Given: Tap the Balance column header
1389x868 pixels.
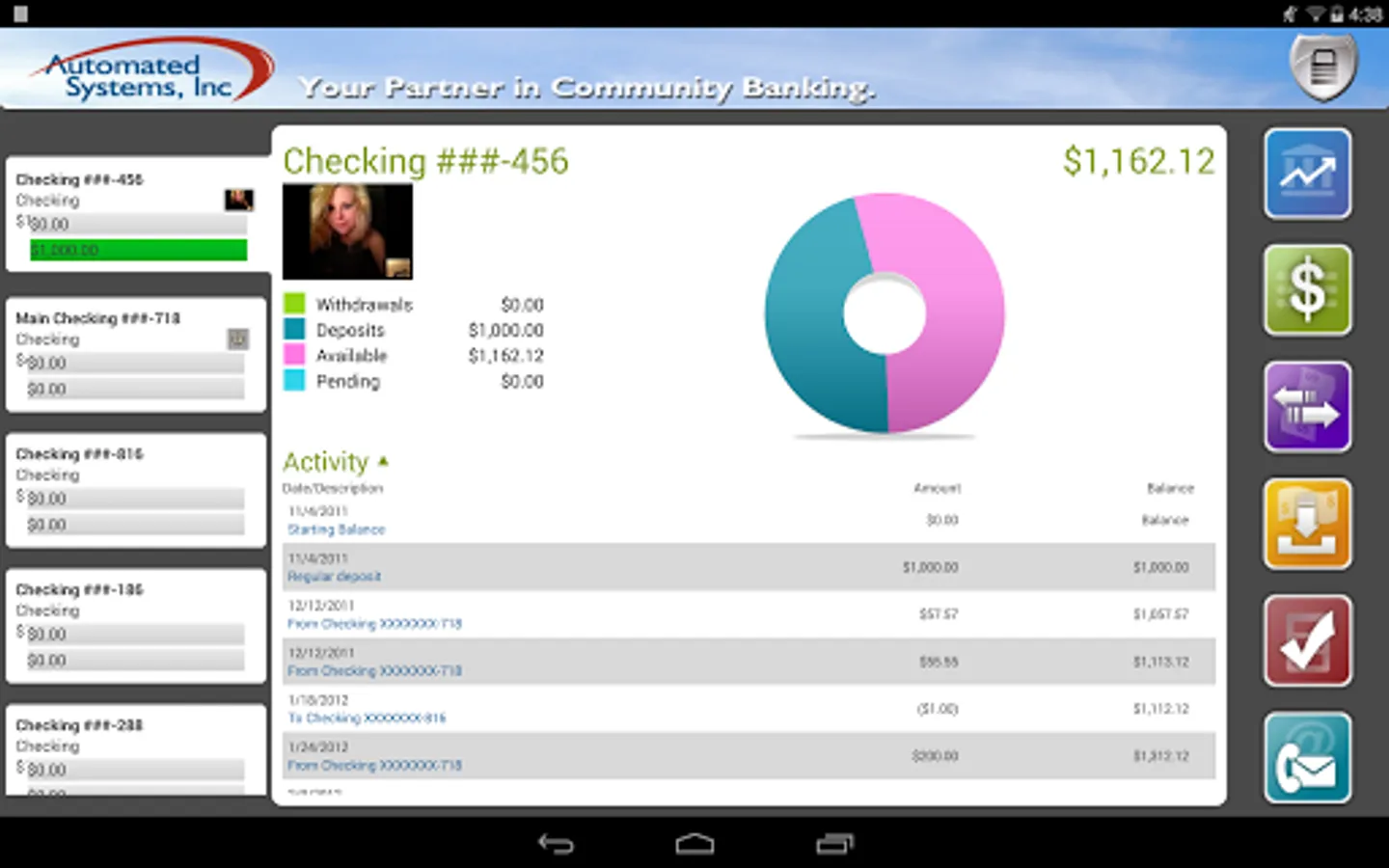Looking at the screenshot, I should tap(1170, 488).
